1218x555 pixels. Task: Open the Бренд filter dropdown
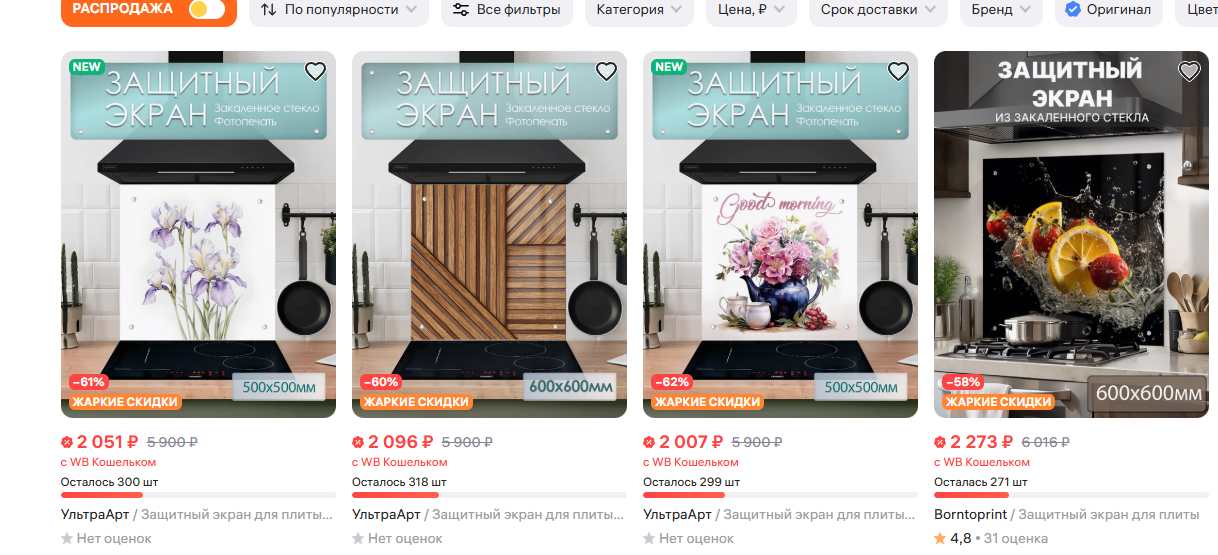point(1000,10)
